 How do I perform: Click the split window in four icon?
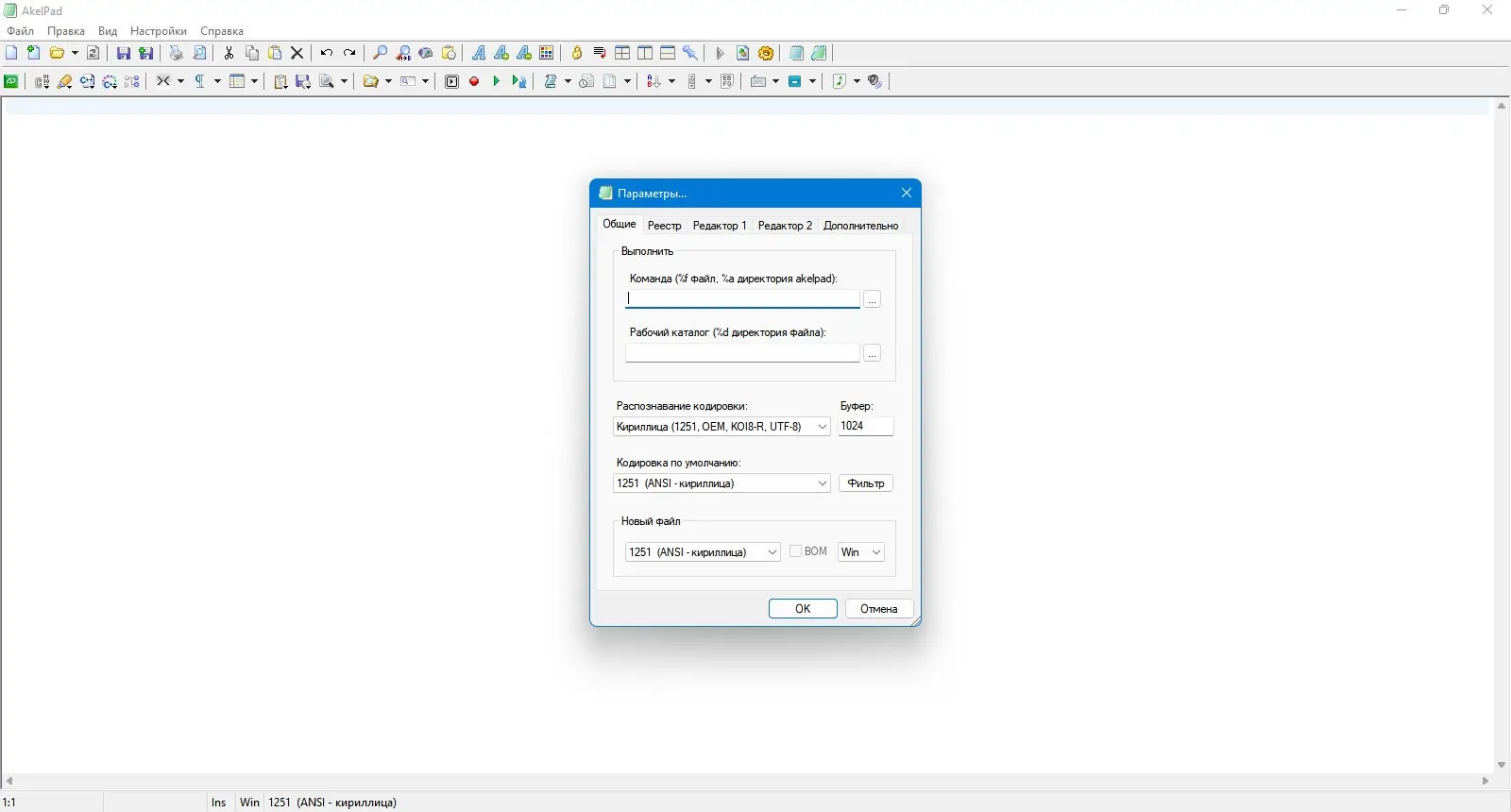tap(622, 54)
